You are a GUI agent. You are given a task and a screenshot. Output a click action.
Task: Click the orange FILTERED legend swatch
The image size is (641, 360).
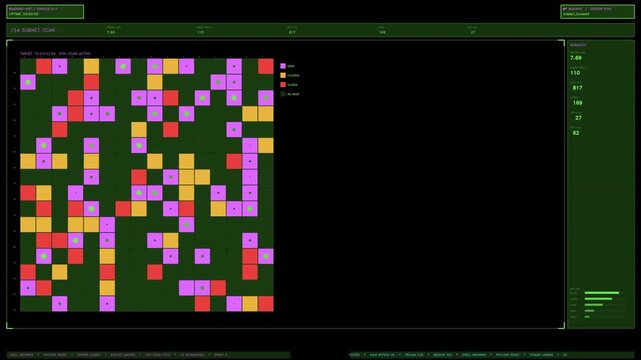283,75
